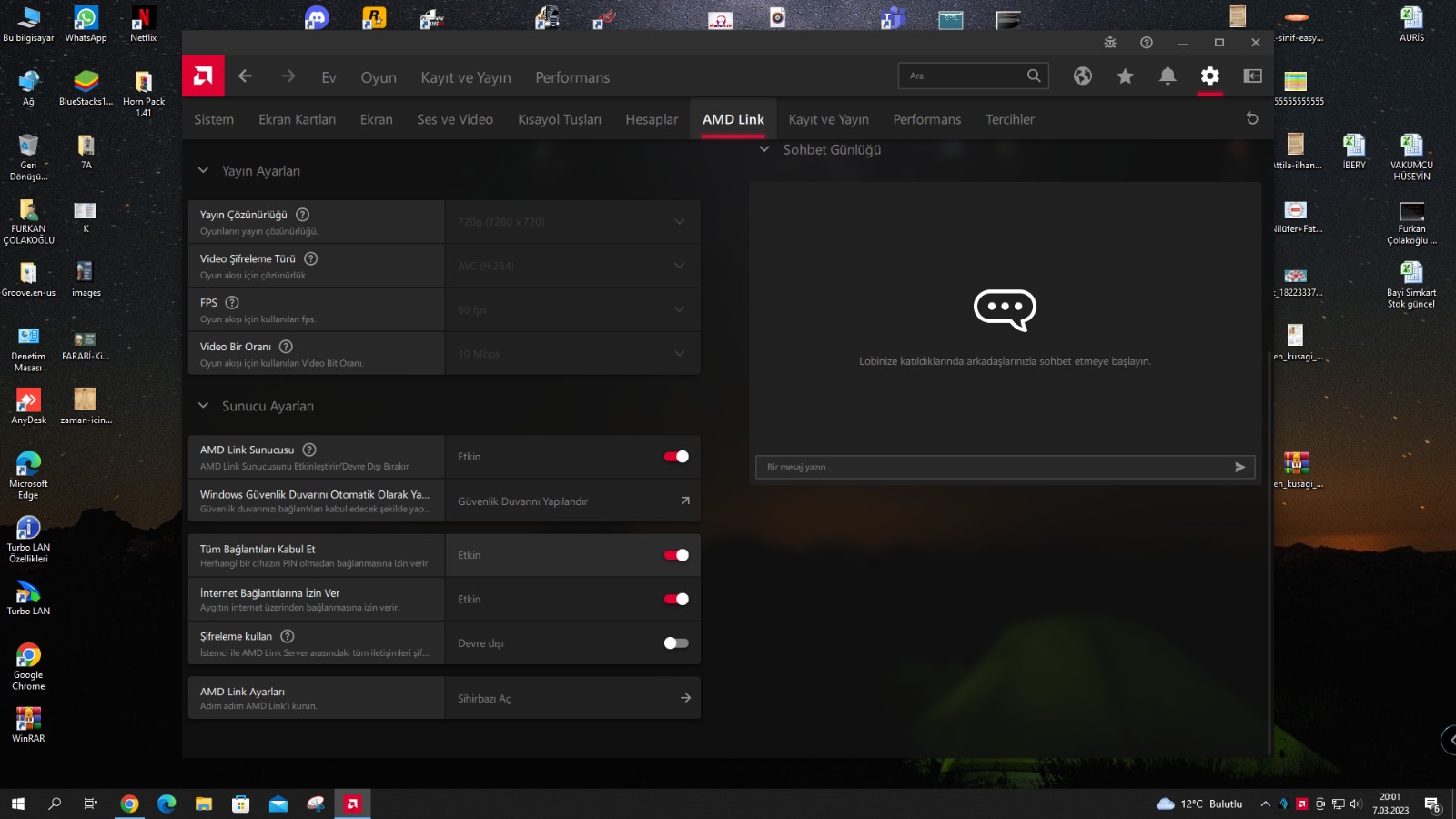Viewport: 1456px width, 819px height.
Task: Open Oyun in top navigation
Action: (x=379, y=77)
